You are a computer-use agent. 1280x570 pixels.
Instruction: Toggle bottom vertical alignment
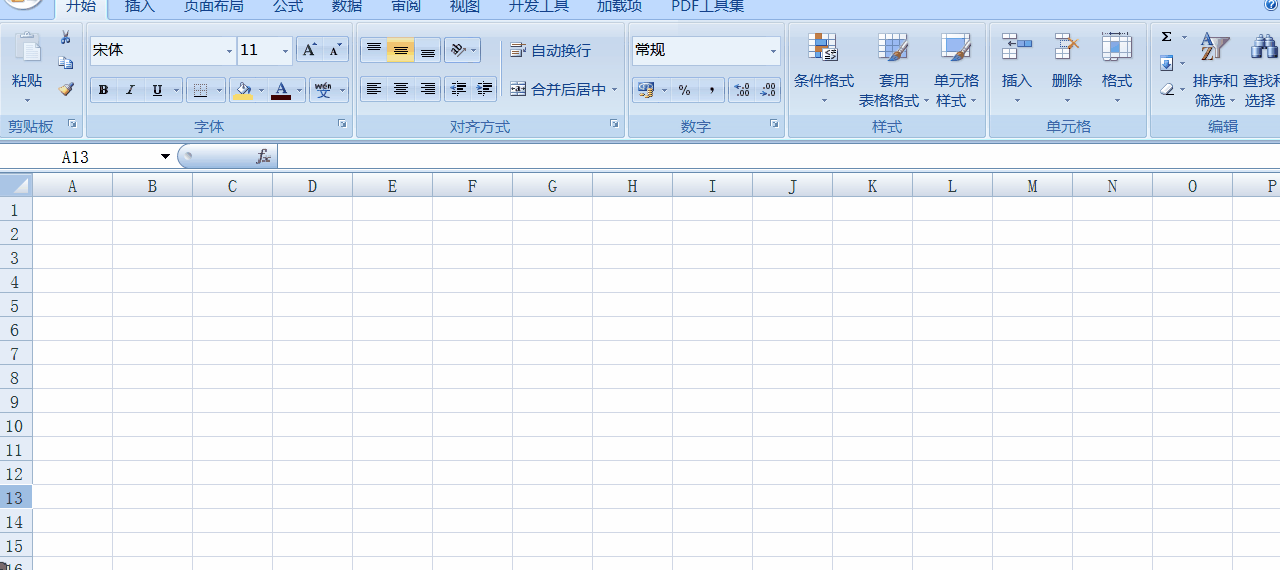click(428, 50)
